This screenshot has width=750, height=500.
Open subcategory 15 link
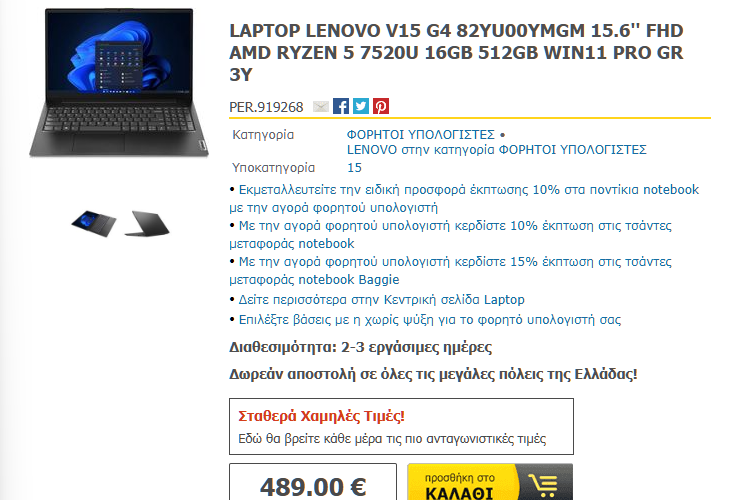354,168
